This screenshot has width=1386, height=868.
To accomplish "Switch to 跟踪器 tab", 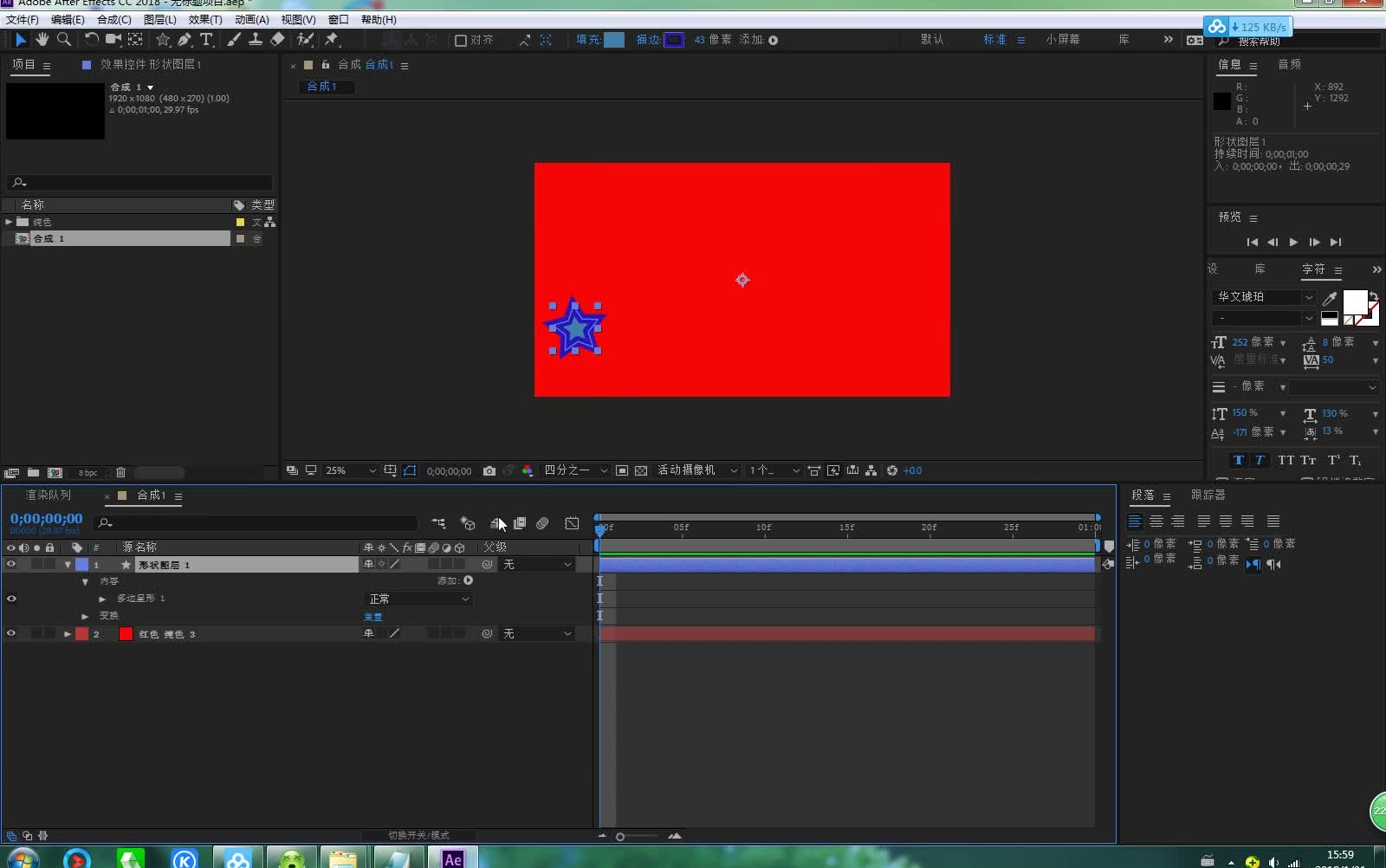I will pyautogui.click(x=1208, y=495).
